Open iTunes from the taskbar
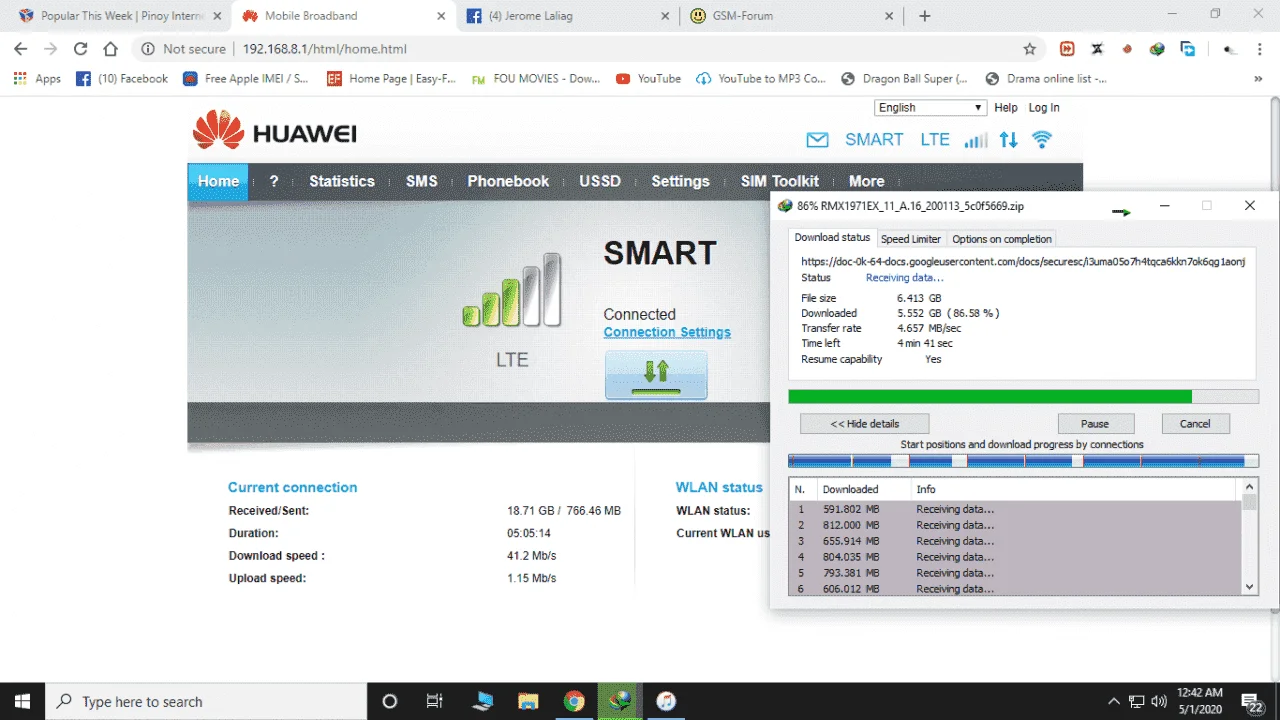 [x=666, y=701]
